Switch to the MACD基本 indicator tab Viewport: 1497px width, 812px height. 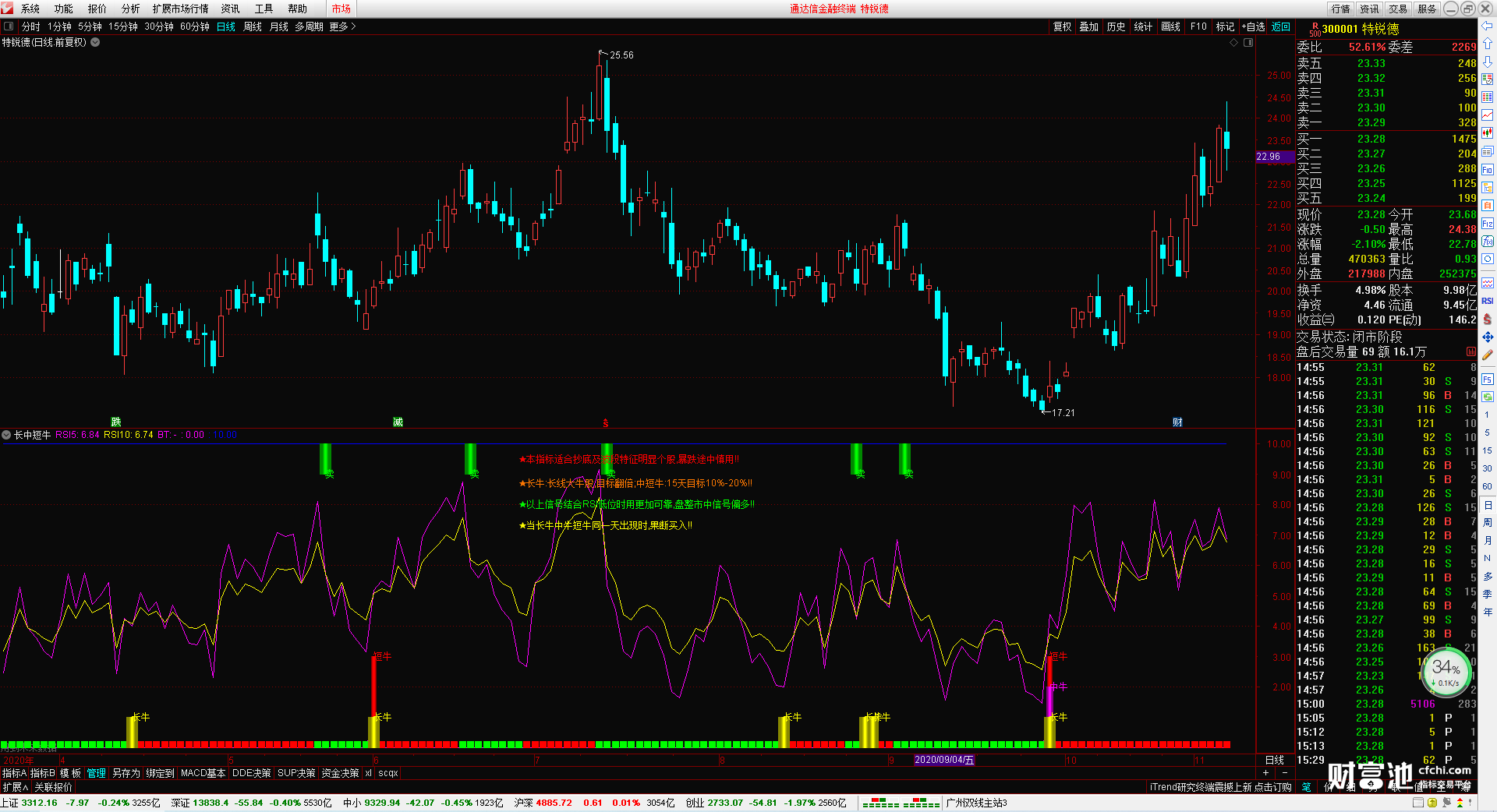tap(203, 773)
